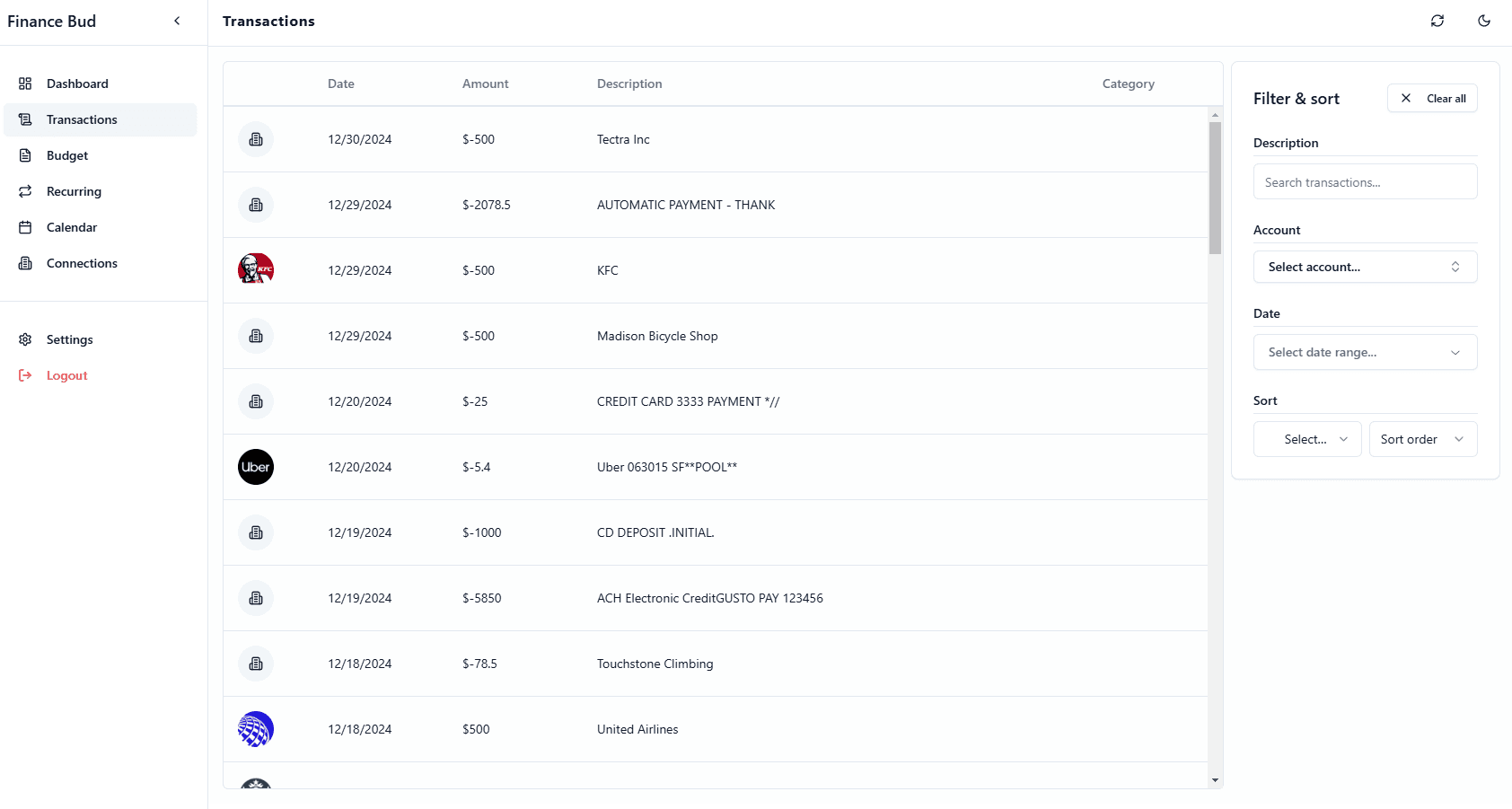Click the Tectra Inc transaction icon
The width and height of the screenshot is (1512, 809).
pos(256,139)
